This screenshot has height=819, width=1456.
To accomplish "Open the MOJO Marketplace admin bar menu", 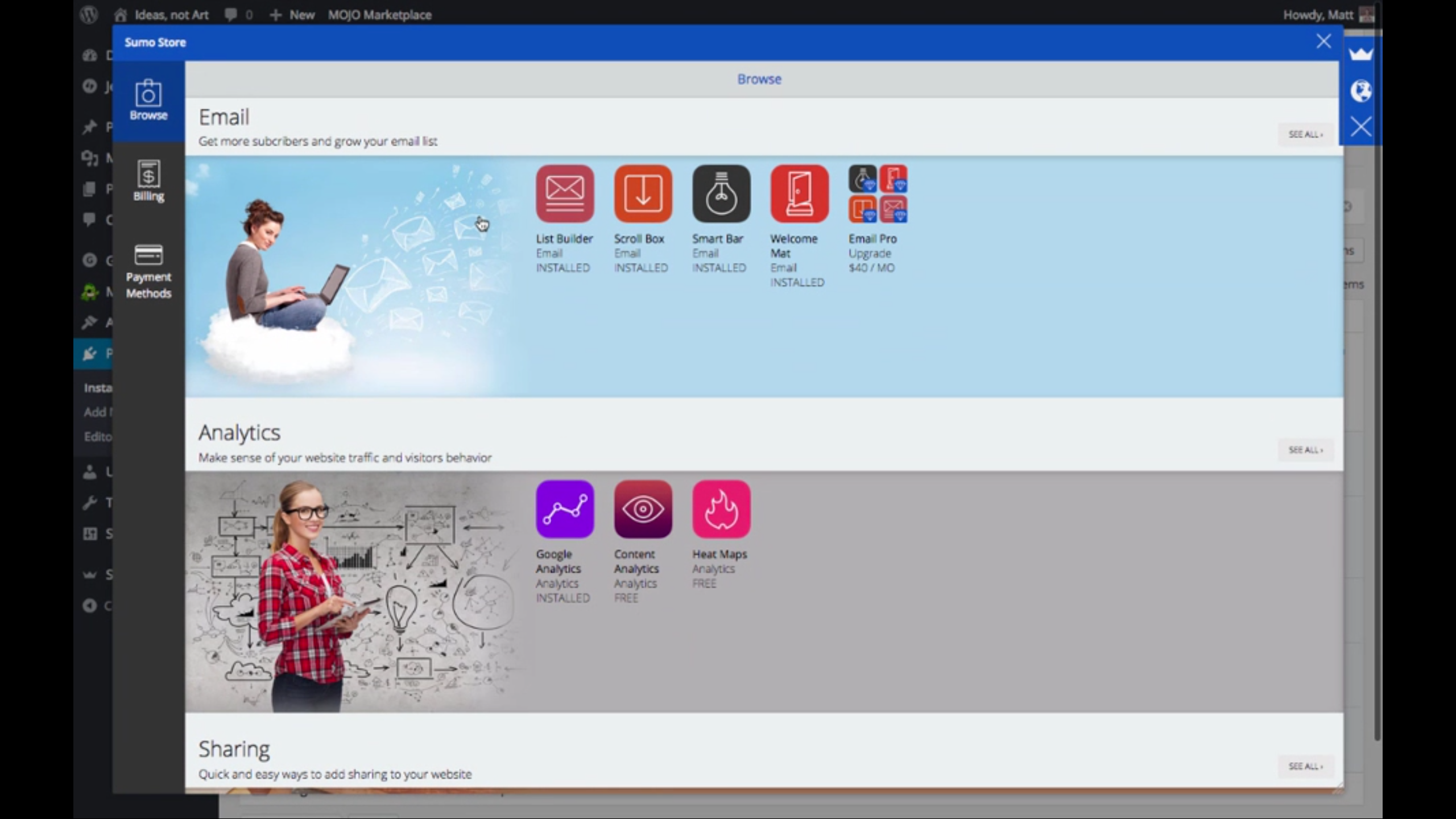I will (x=379, y=15).
